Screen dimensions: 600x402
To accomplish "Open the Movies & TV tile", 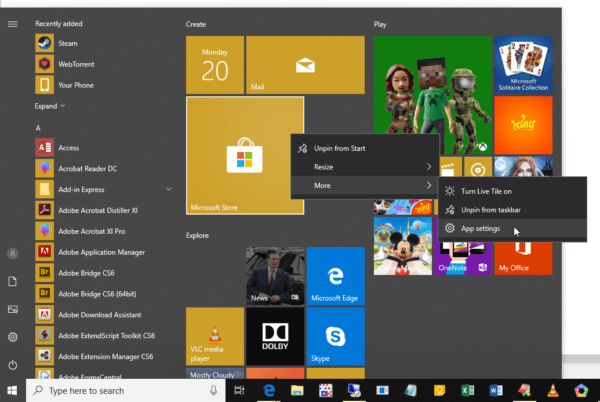I will click(x=448, y=167).
